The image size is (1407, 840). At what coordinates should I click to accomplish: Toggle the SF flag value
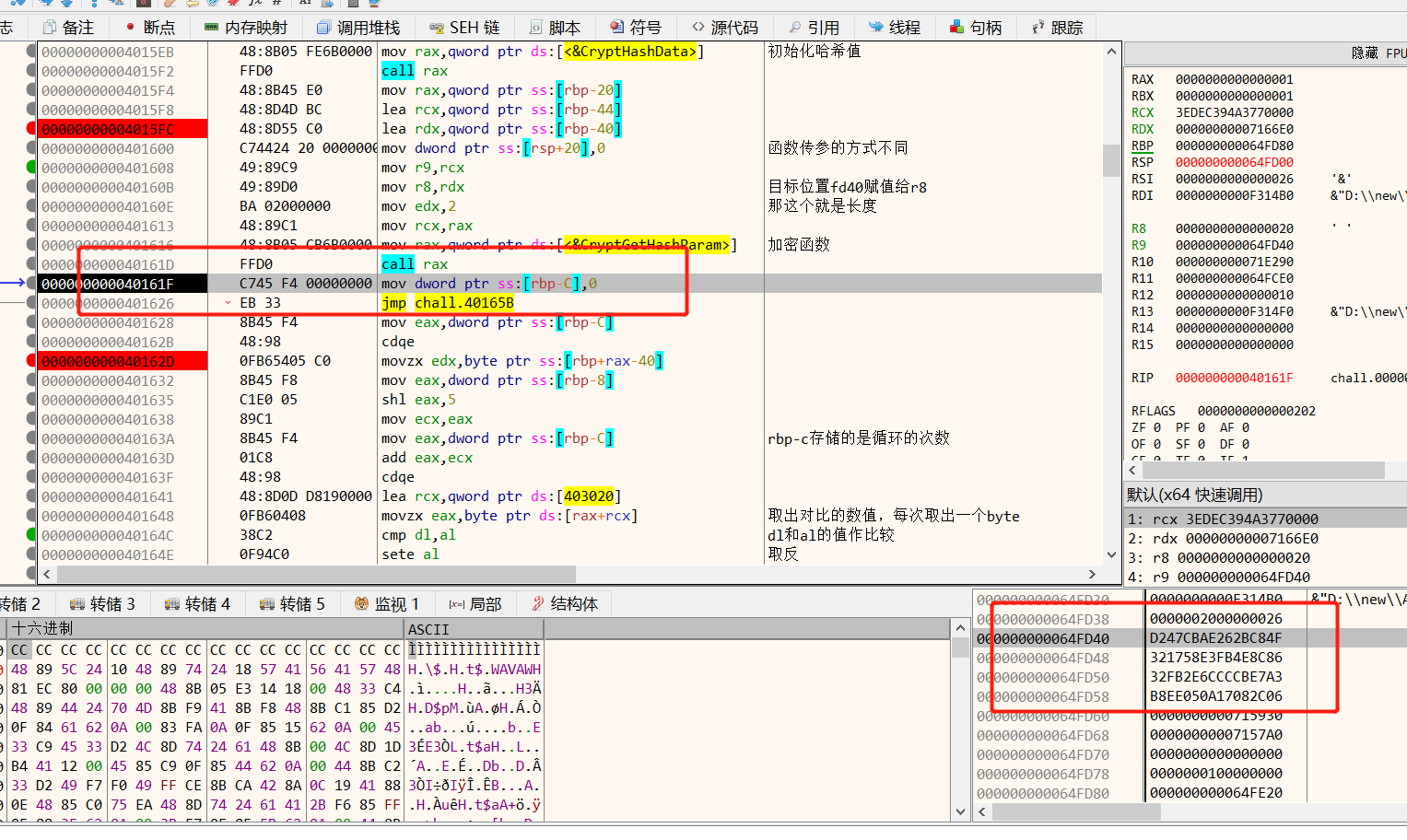click(1202, 444)
